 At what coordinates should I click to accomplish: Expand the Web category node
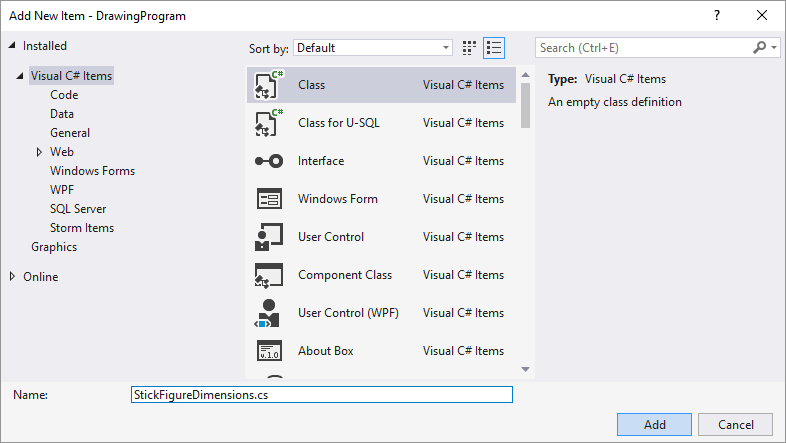[40, 152]
